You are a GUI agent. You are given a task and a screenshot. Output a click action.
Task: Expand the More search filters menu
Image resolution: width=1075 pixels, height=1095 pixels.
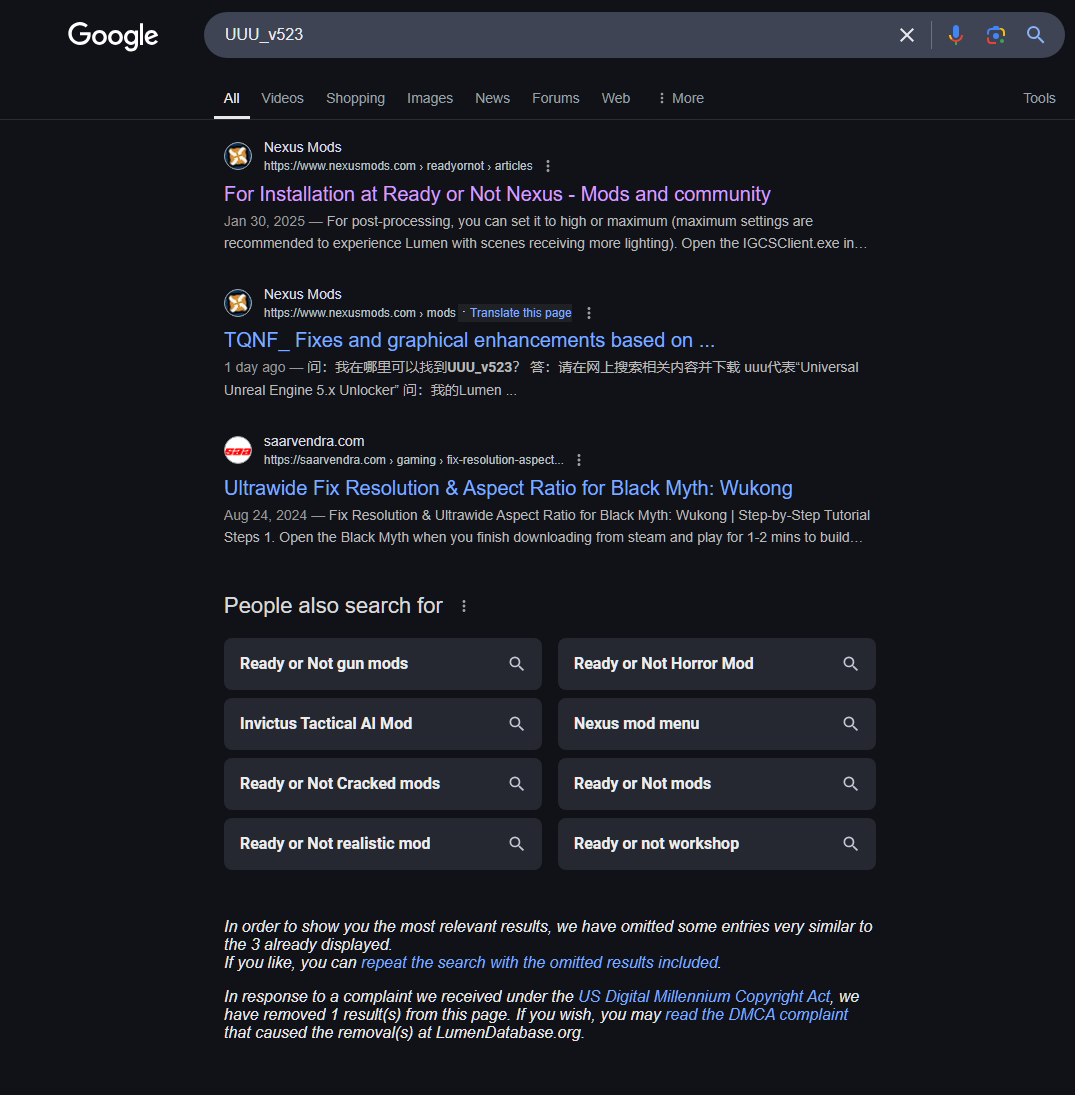pyautogui.click(x=680, y=98)
